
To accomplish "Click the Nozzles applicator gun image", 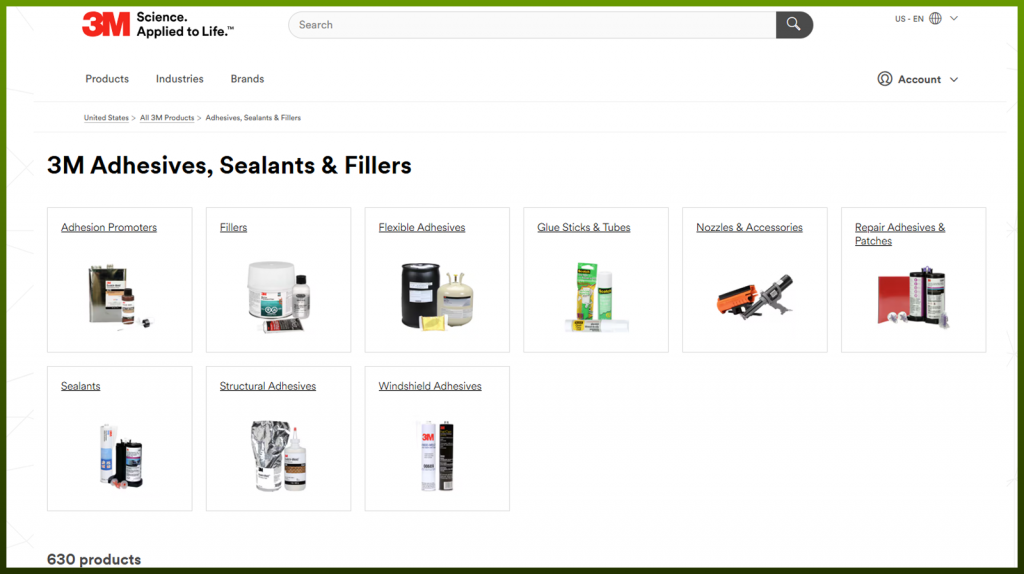I will click(x=755, y=297).
